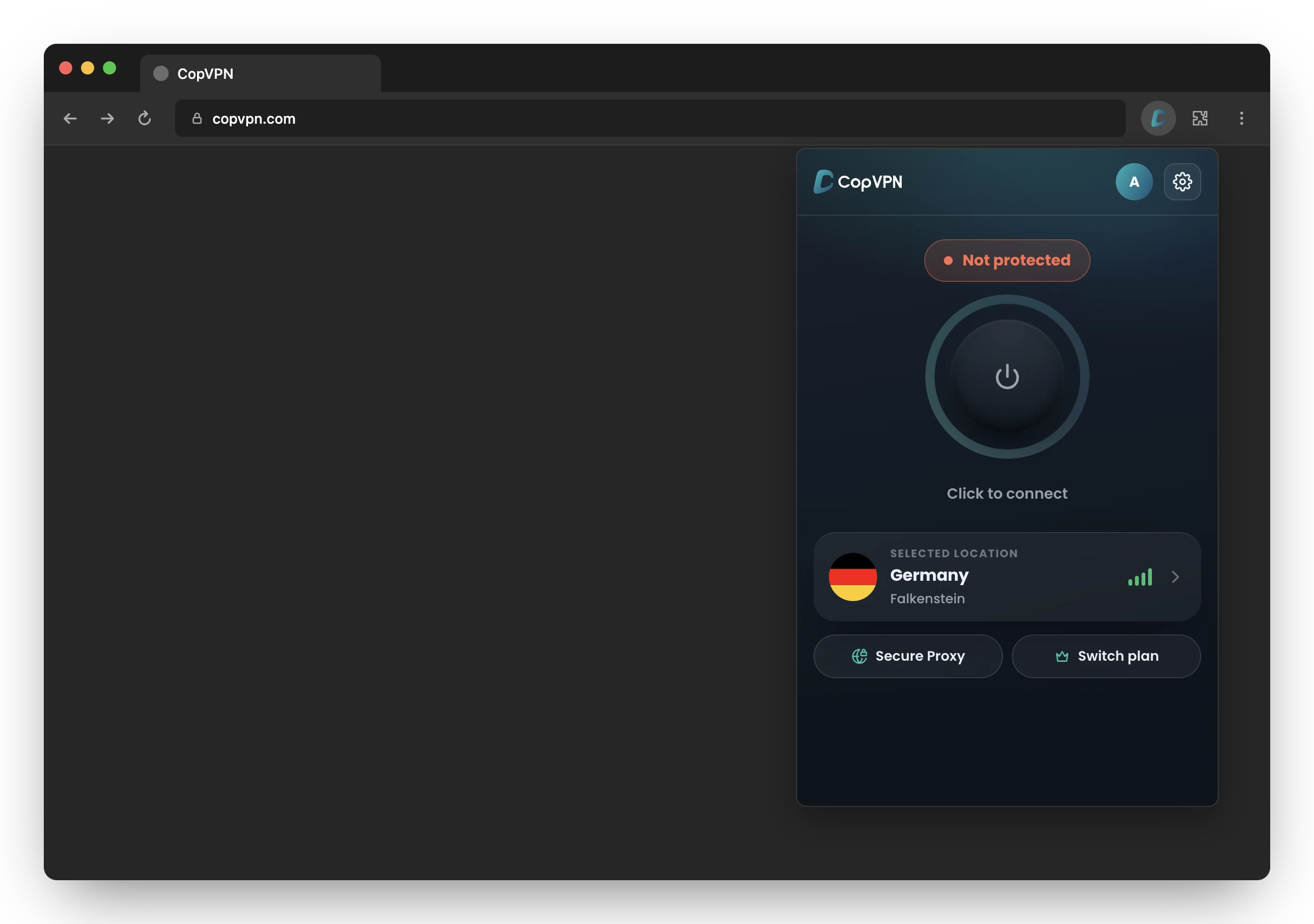Viewport: 1314px width, 924px height.
Task: Click the Click to connect label
Action: (x=1007, y=493)
